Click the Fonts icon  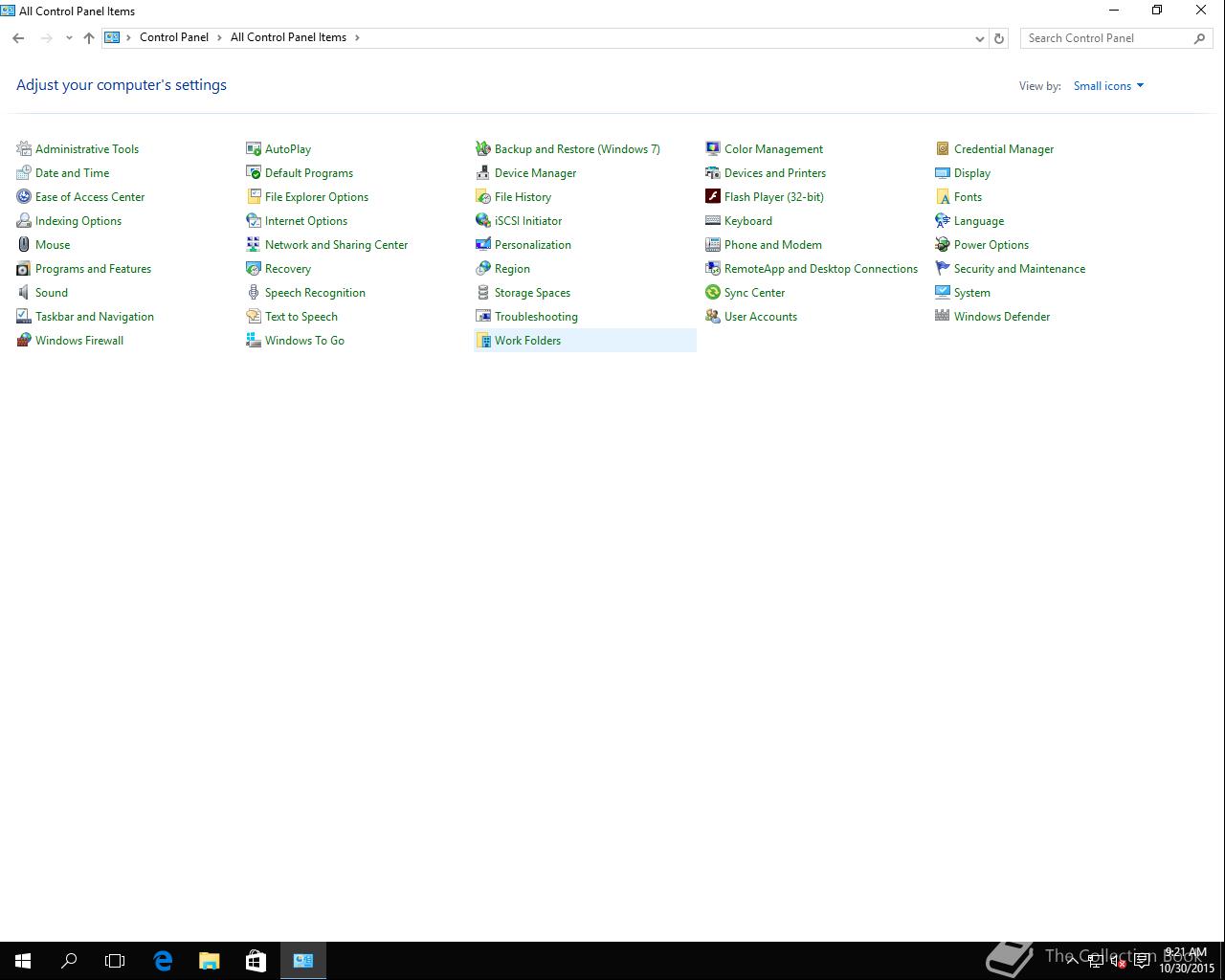943,196
